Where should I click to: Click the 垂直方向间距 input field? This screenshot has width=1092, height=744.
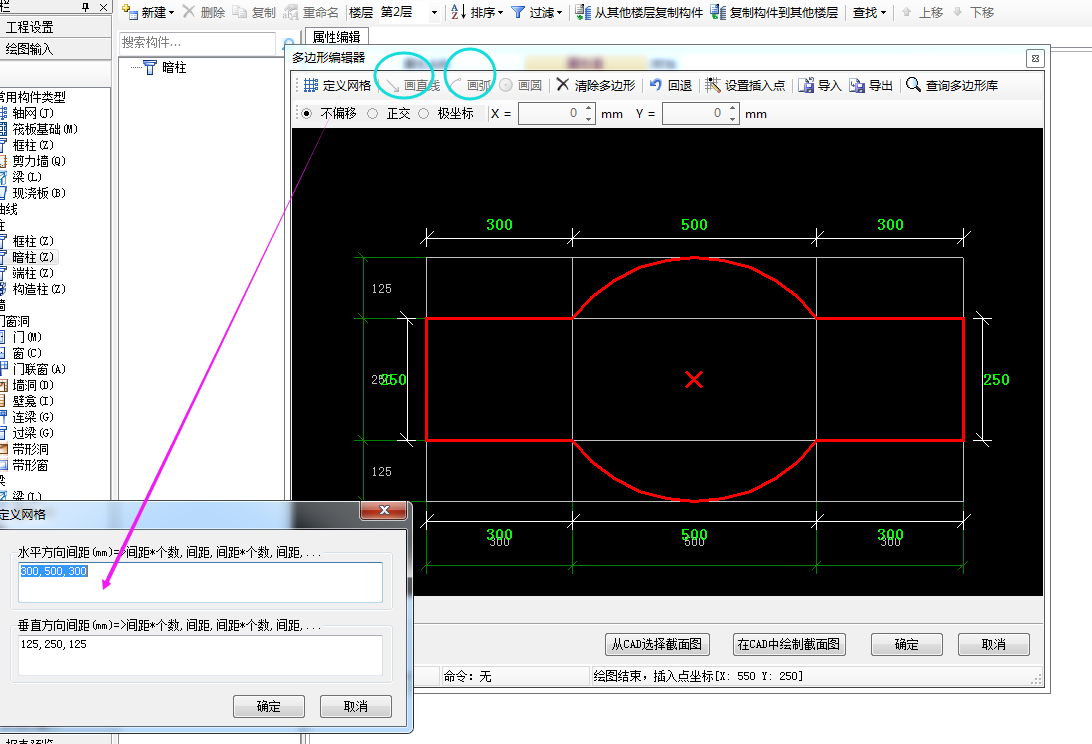201,655
